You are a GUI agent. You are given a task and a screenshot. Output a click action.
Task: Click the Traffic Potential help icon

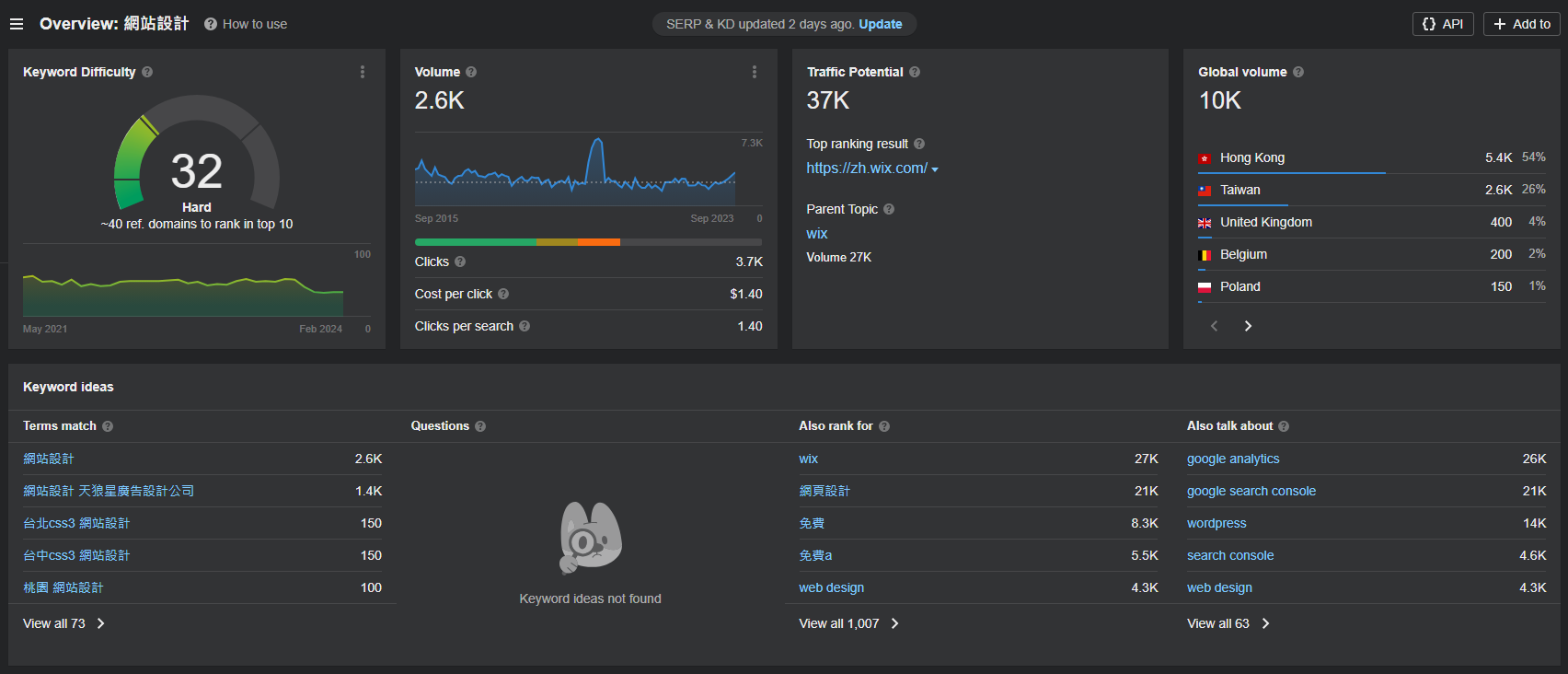(915, 72)
